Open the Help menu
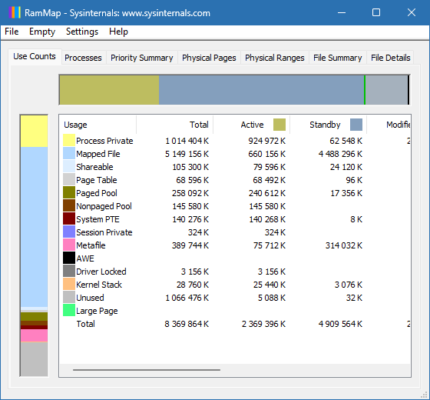 coord(118,32)
